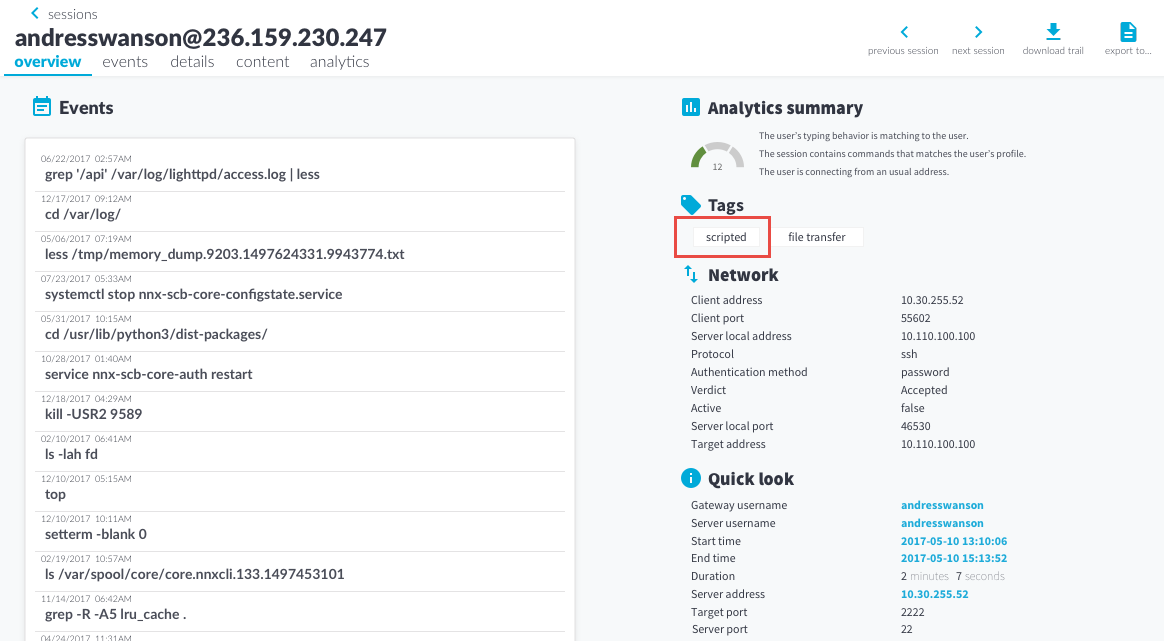
Task: Switch to the events tab
Action: click(x=125, y=62)
